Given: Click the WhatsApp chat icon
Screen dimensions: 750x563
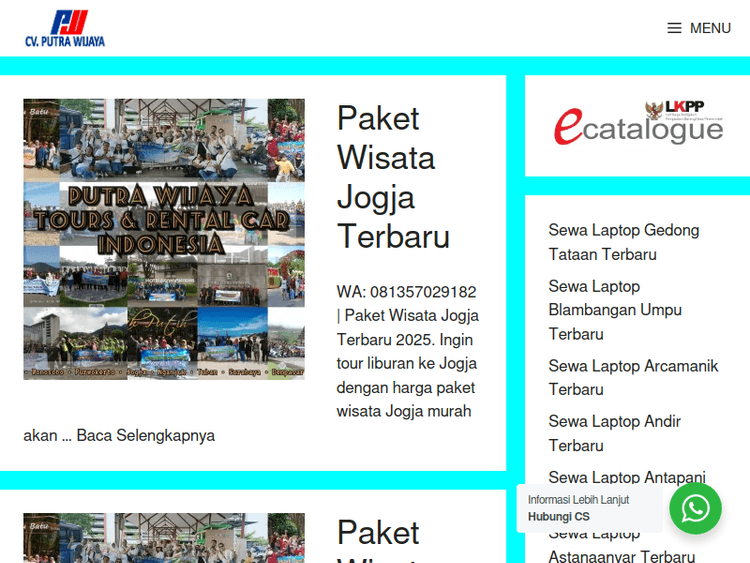Looking at the screenshot, I should (x=695, y=508).
